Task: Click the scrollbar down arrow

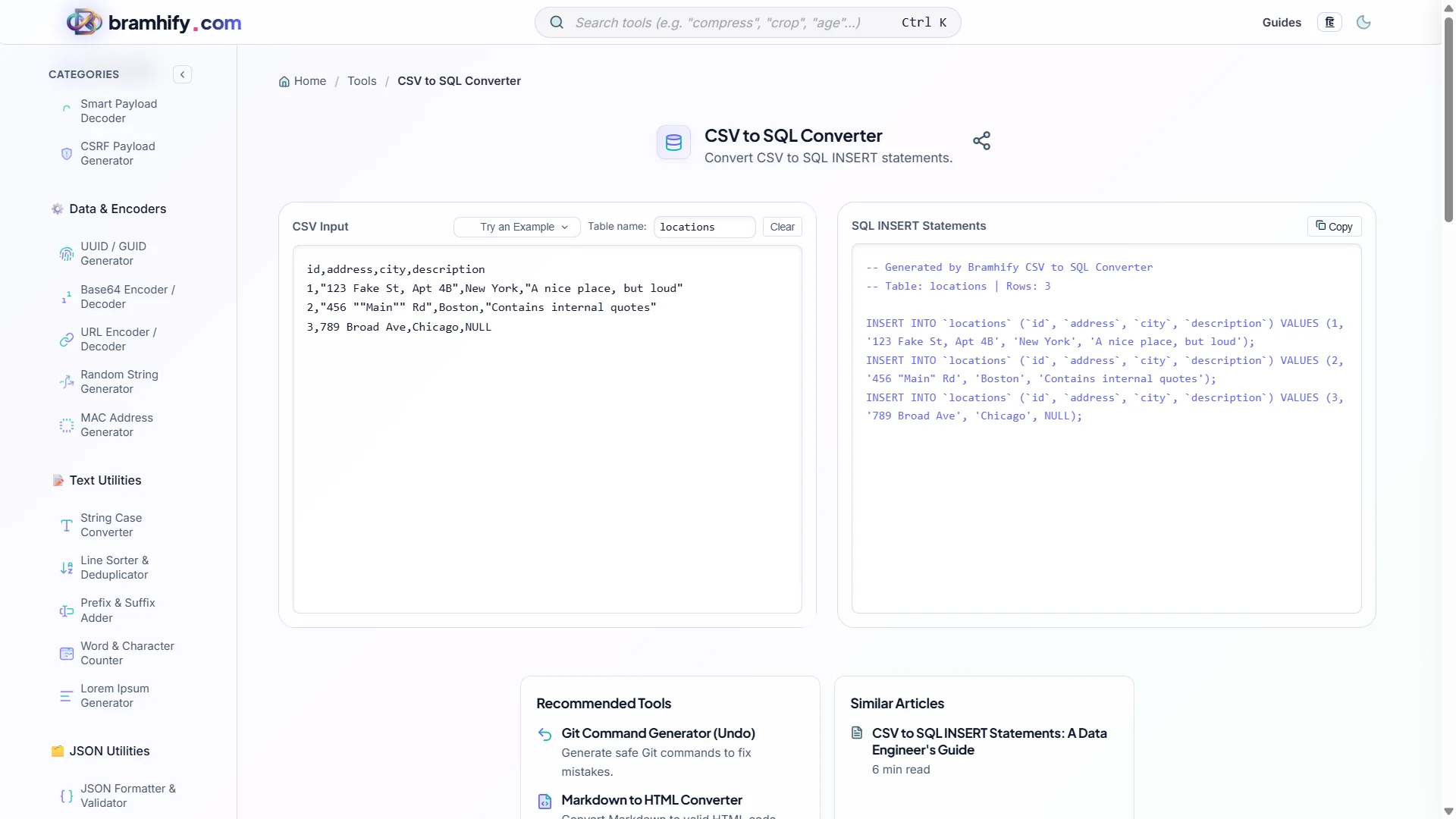Action: 1448,811
